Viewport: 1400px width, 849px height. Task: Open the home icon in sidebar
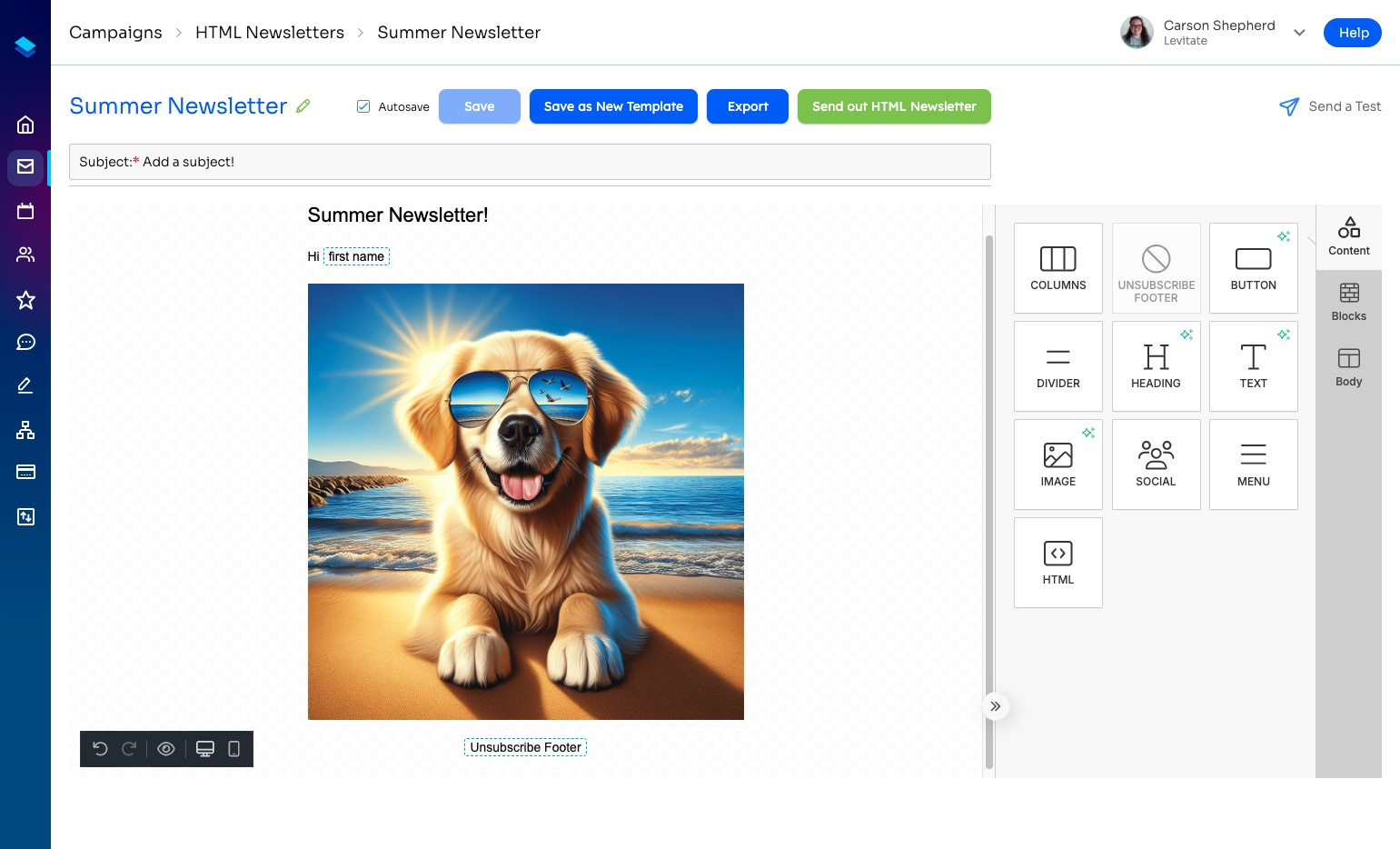(25, 125)
